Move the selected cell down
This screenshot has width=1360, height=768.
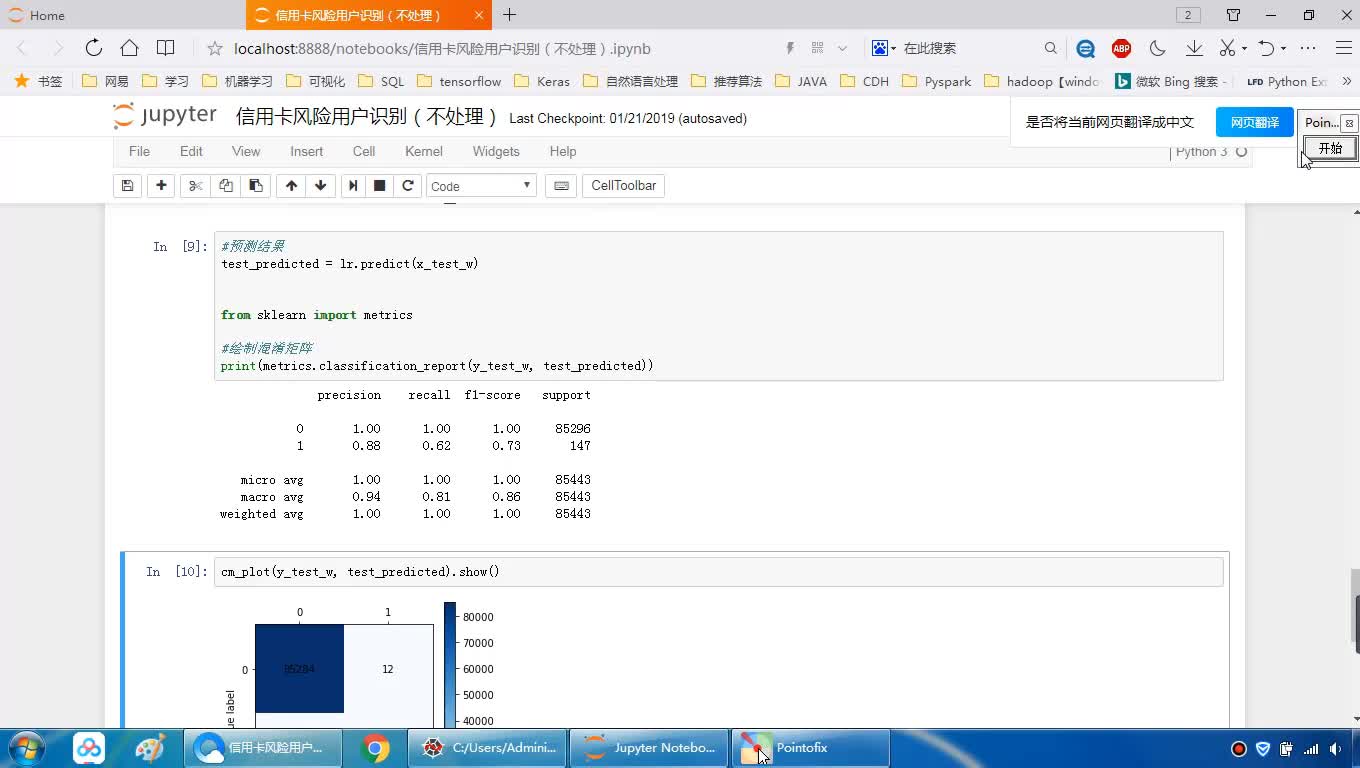pyautogui.click(x=320, y=186)
